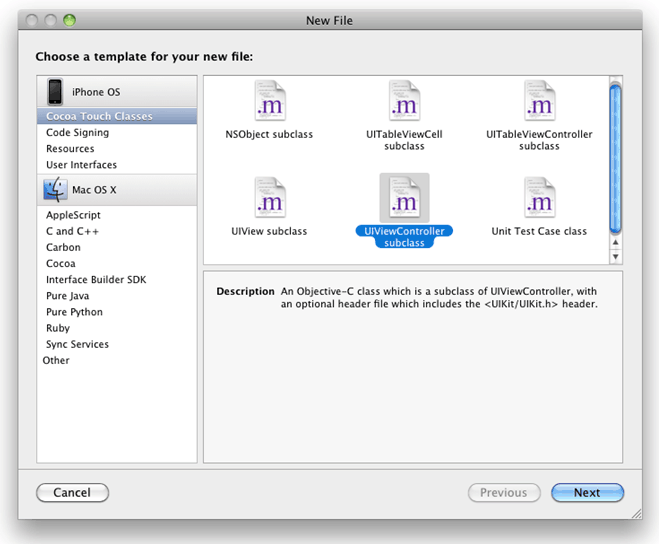Viewport: 661px width, 544px height.
Task: Open the Sync Services category
Action: click(x=117, y=344)
